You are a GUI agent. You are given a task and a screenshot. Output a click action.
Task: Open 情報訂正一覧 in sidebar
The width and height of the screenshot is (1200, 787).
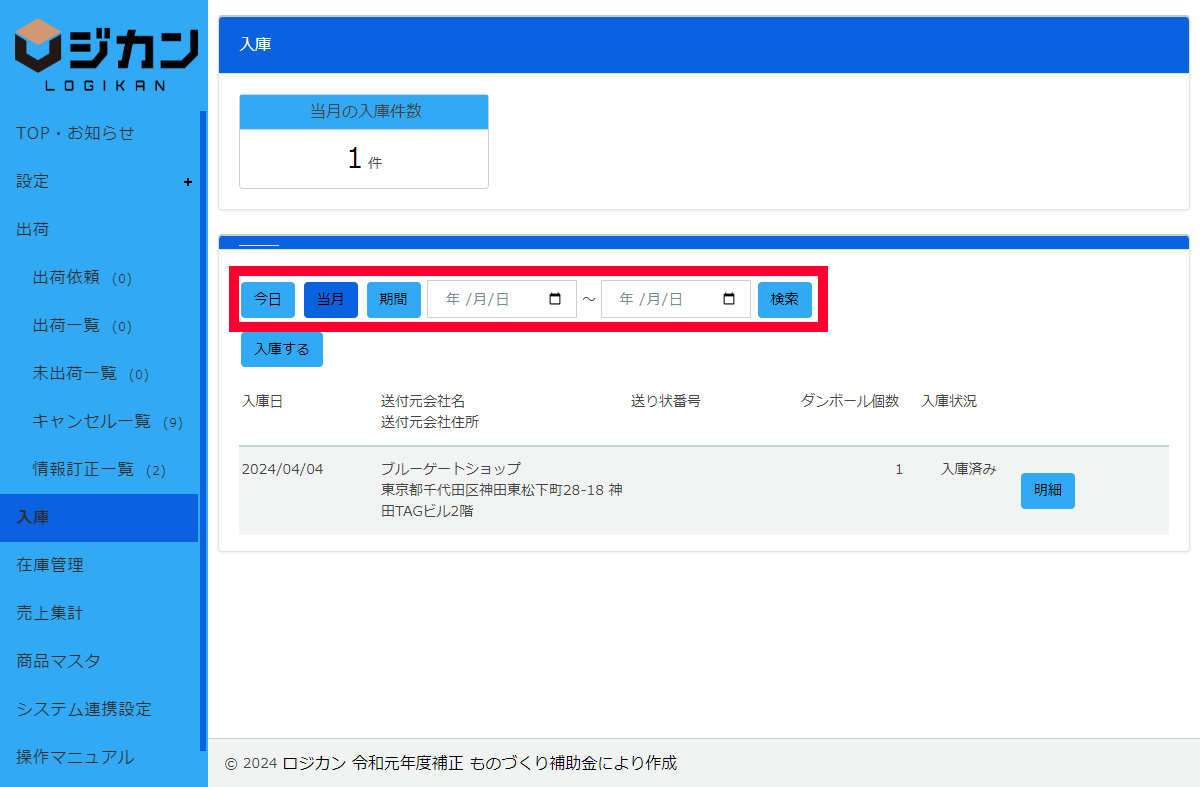tap(83, 470)
